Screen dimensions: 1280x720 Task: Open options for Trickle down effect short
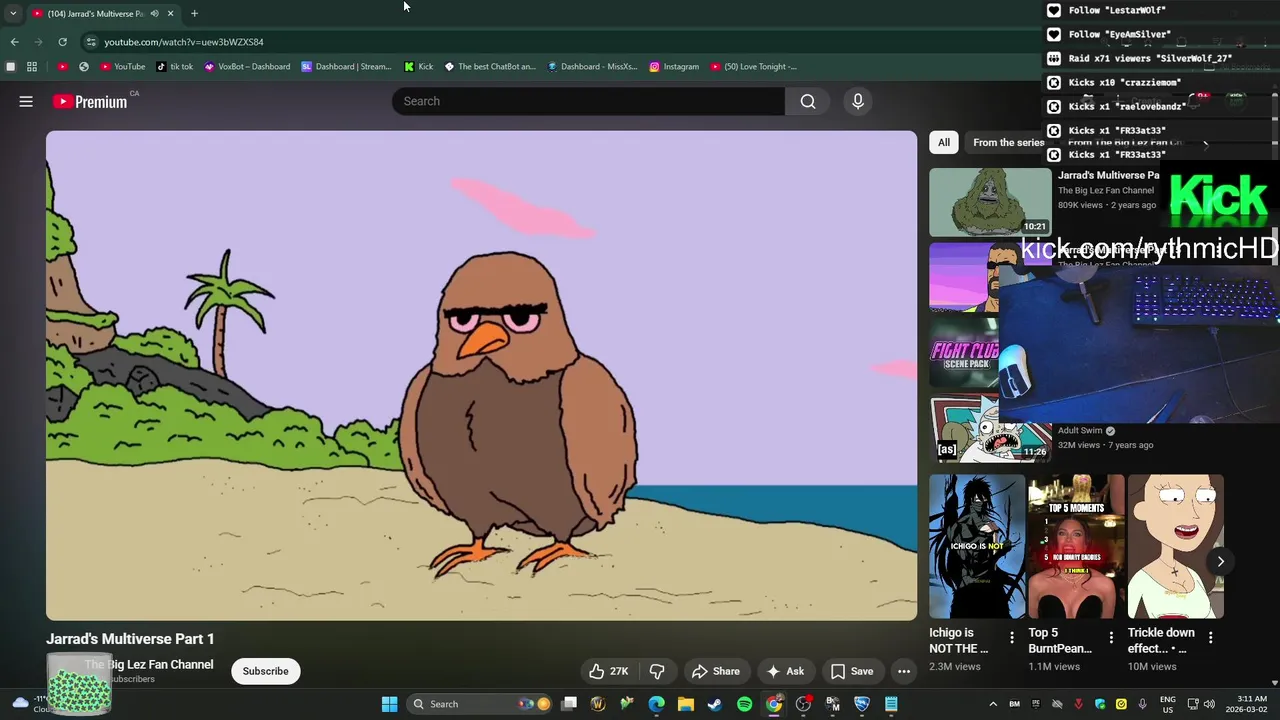click(1210, 637)
